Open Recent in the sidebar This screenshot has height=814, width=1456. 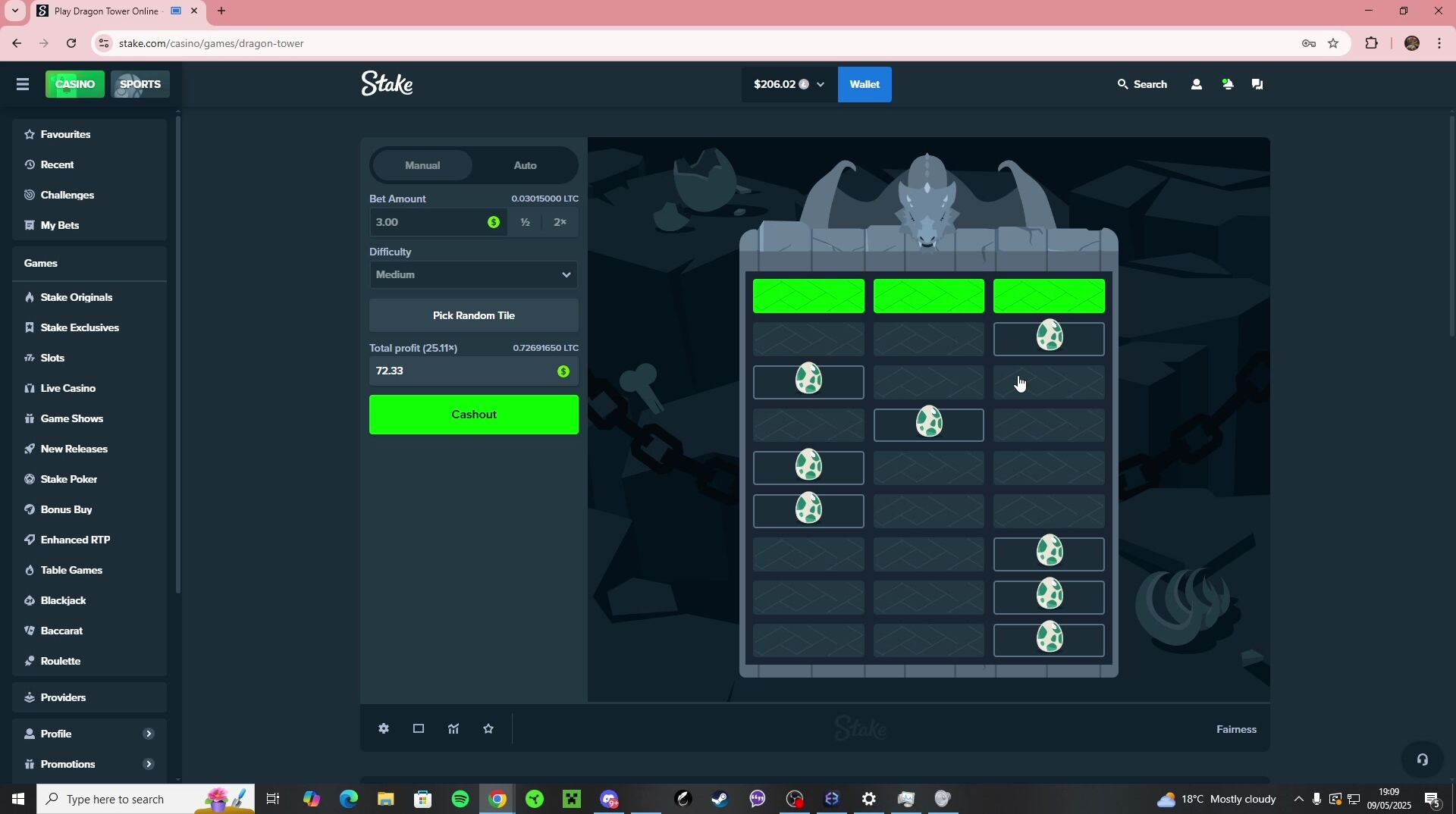(89, 164)
